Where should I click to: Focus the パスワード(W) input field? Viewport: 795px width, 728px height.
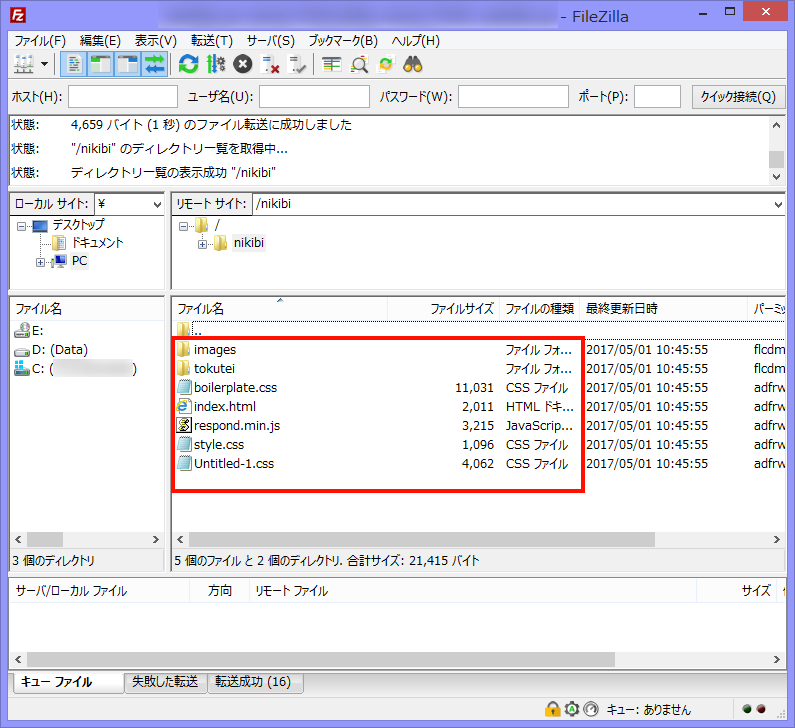pos(513,96)
